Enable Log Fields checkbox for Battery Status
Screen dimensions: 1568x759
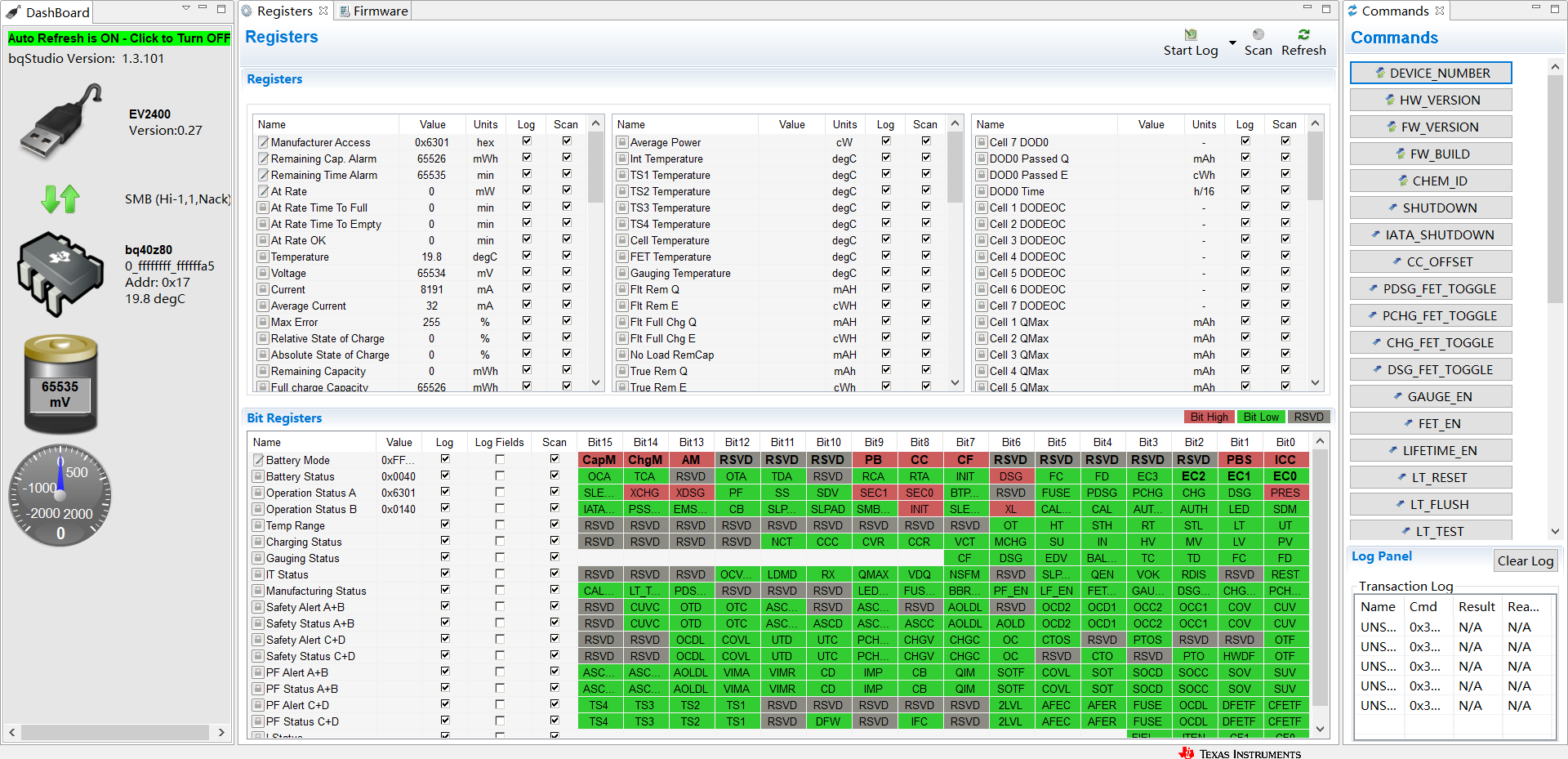[x=500, y=475]
